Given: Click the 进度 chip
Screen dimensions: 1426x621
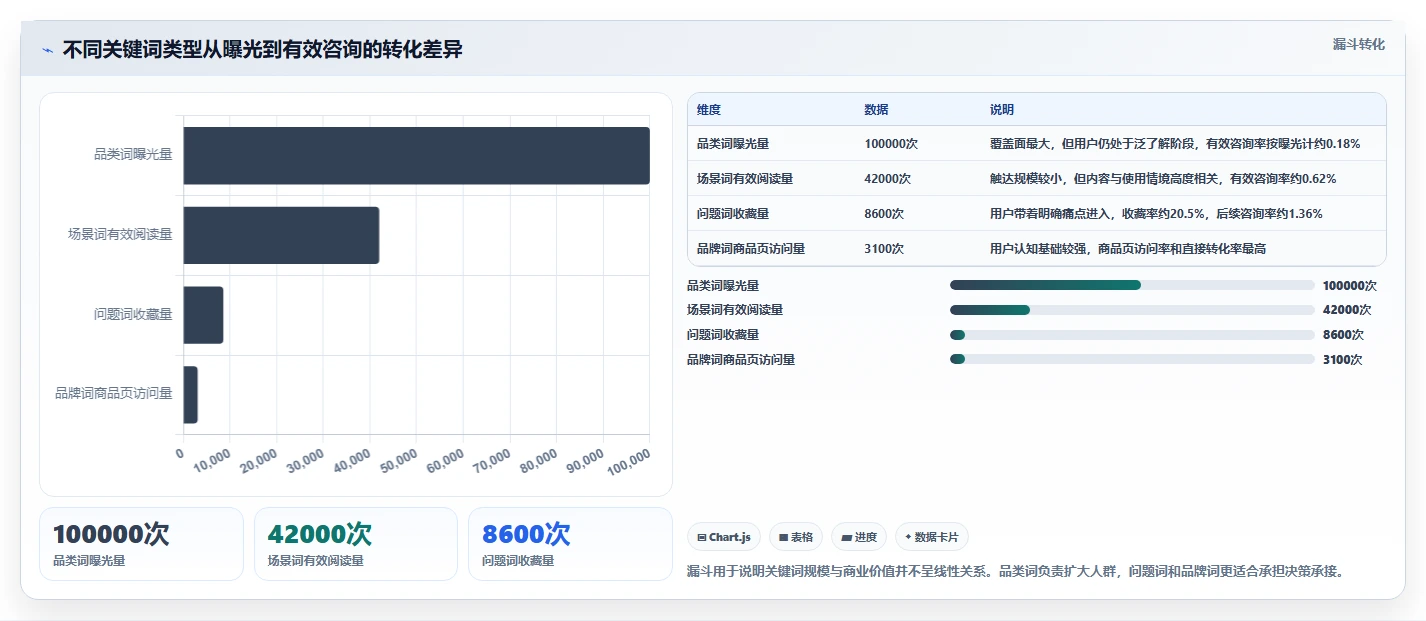Looking at the screenshot, I should point(859,537).
